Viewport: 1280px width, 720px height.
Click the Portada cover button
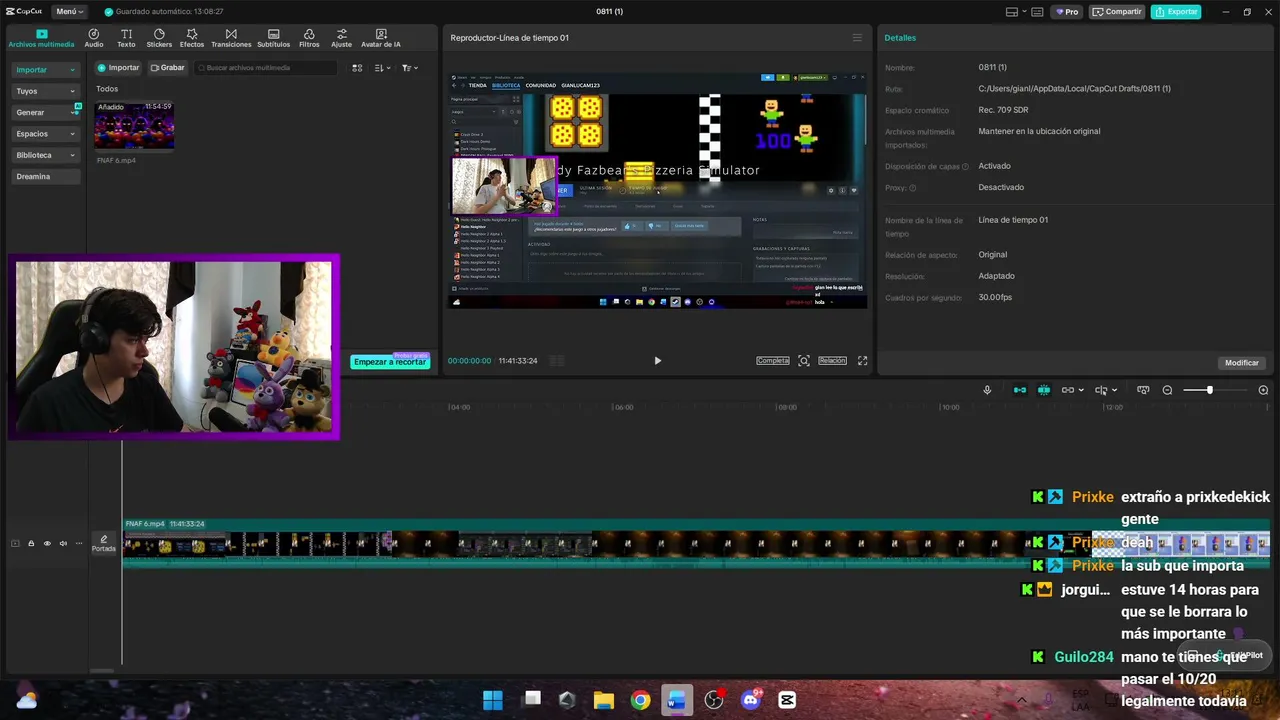click(104, 544)
